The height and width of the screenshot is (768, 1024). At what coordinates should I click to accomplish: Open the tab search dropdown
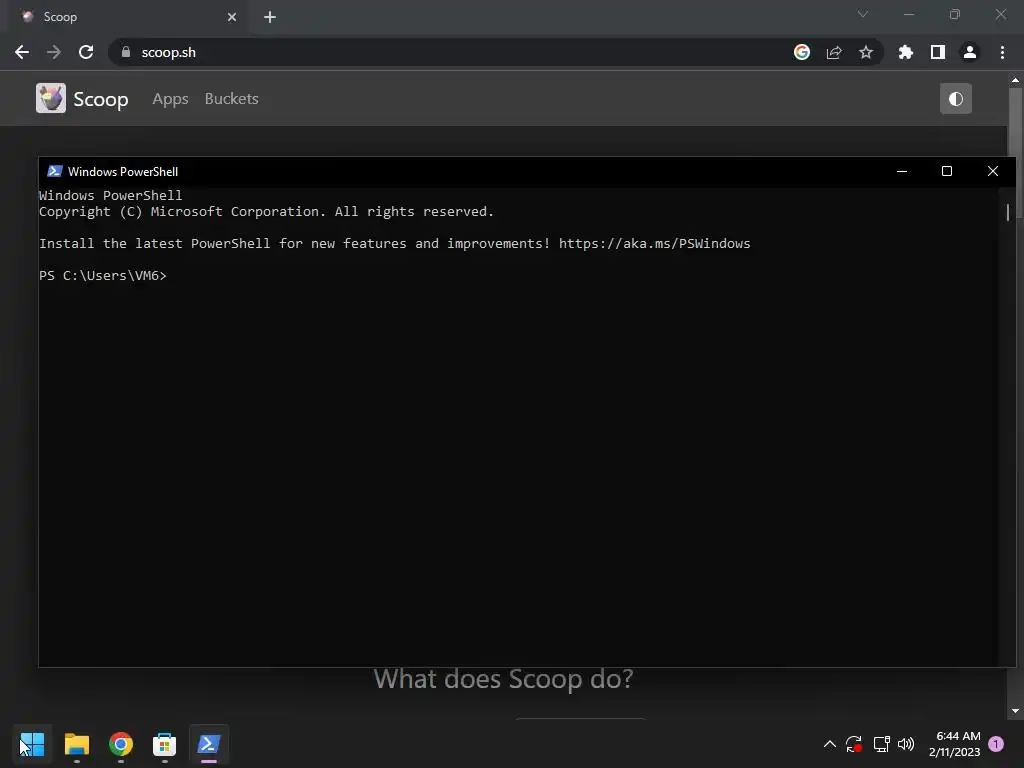coord(863,14)
